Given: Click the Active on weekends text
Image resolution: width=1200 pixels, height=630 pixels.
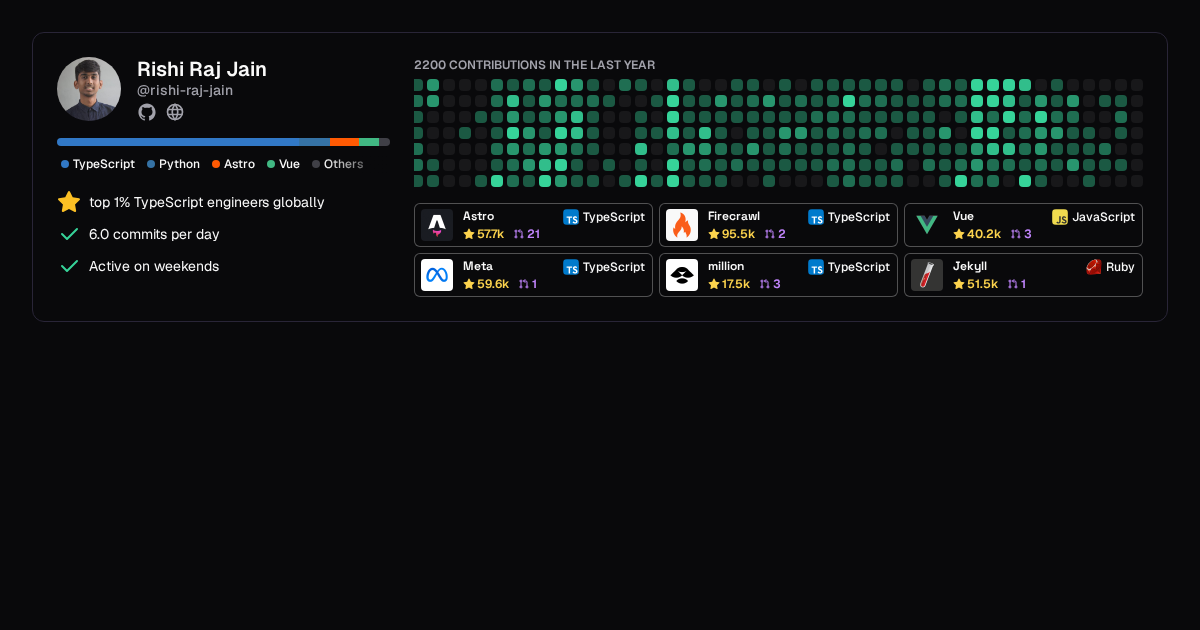Looking at the screenshot, I should pos(154,266).
